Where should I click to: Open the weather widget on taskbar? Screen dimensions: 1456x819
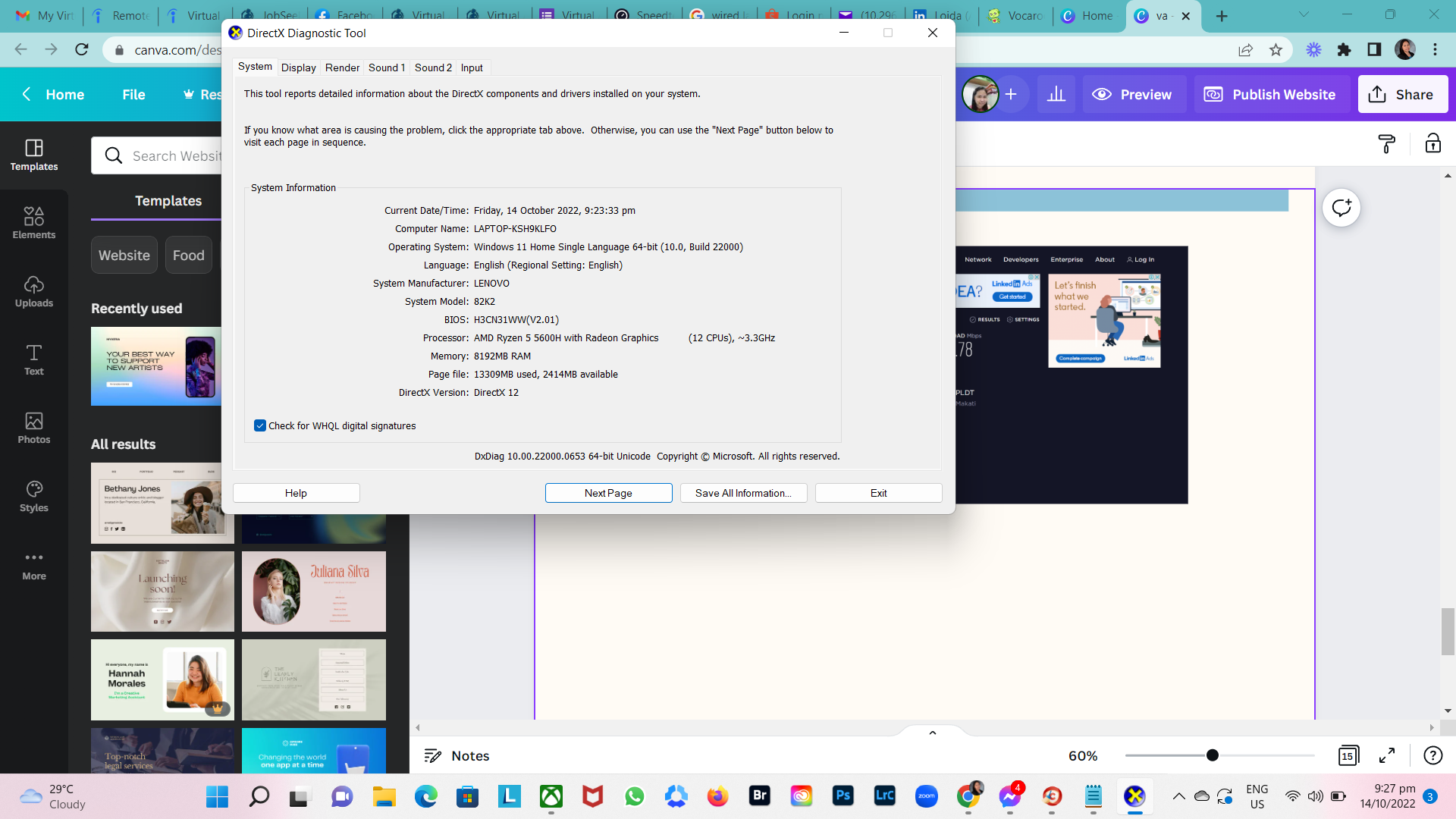[x=53, y=796]
